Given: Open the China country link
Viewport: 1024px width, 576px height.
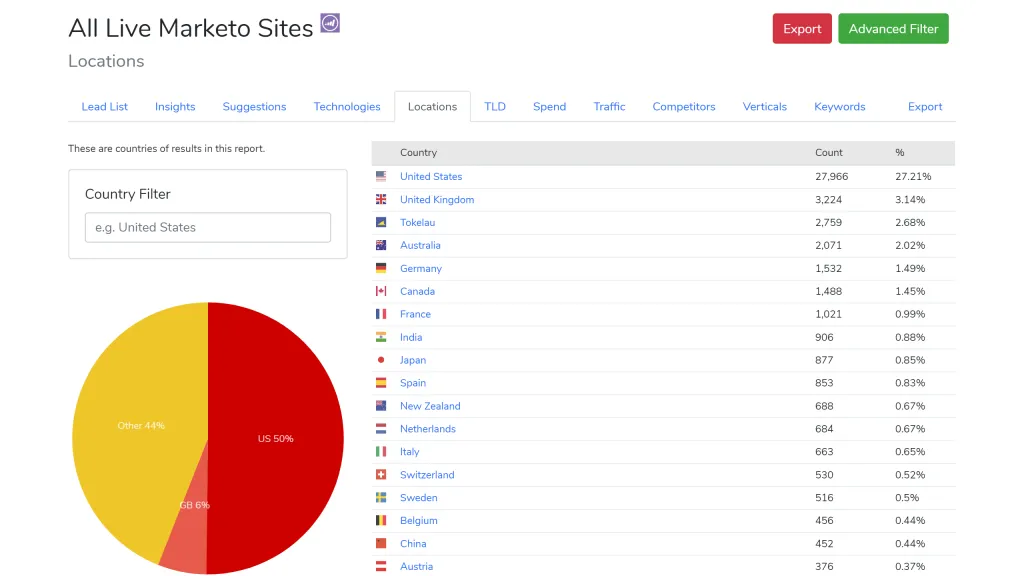Looking at the screenshot, I should click(x=413, y=543).
